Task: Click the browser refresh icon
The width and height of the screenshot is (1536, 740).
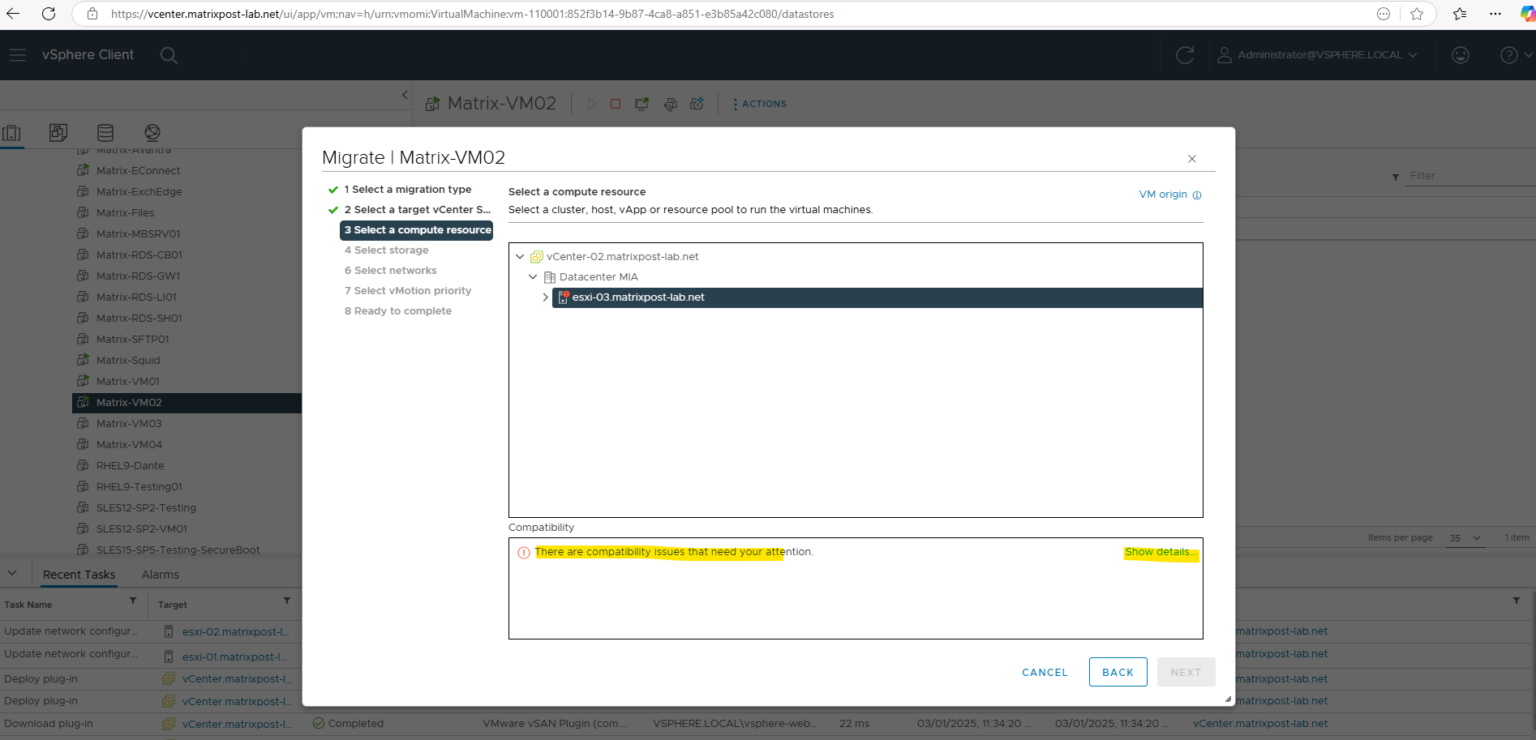Action: pos(49,14)
